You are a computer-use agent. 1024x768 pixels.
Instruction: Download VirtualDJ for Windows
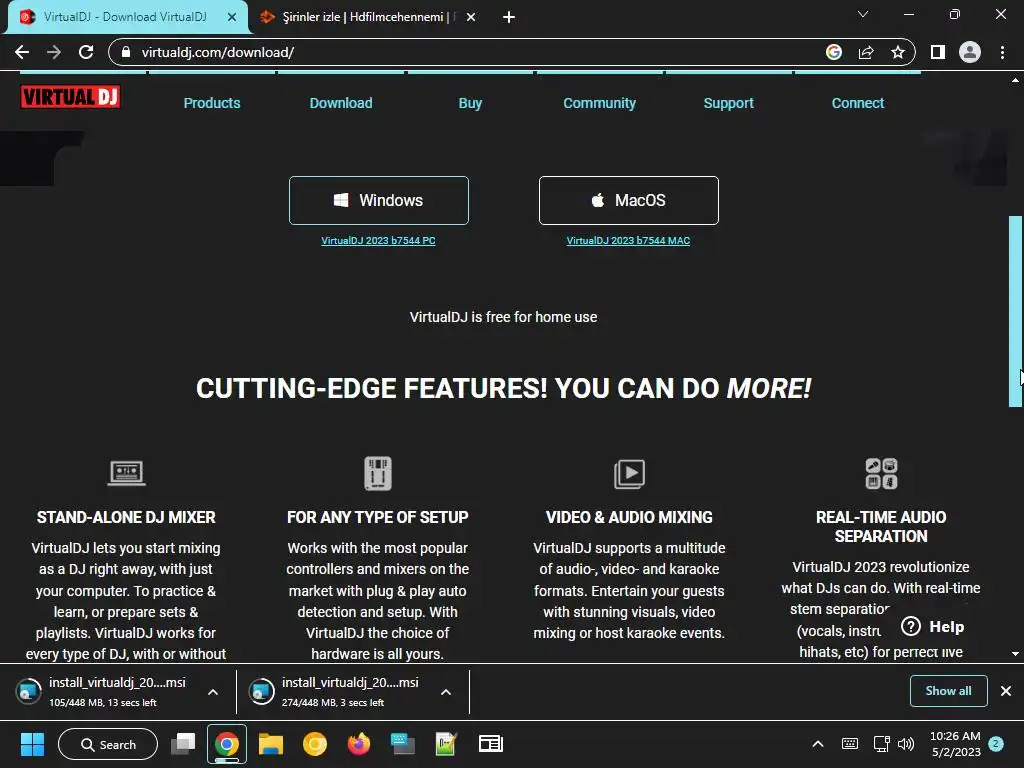click(379, 200)
